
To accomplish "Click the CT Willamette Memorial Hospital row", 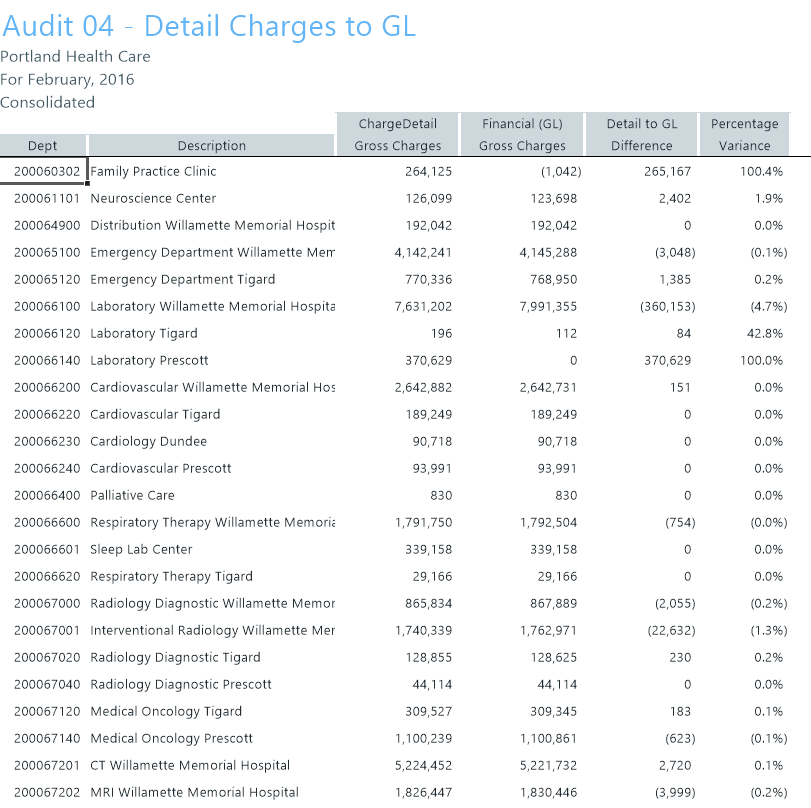I will [190, 766].
